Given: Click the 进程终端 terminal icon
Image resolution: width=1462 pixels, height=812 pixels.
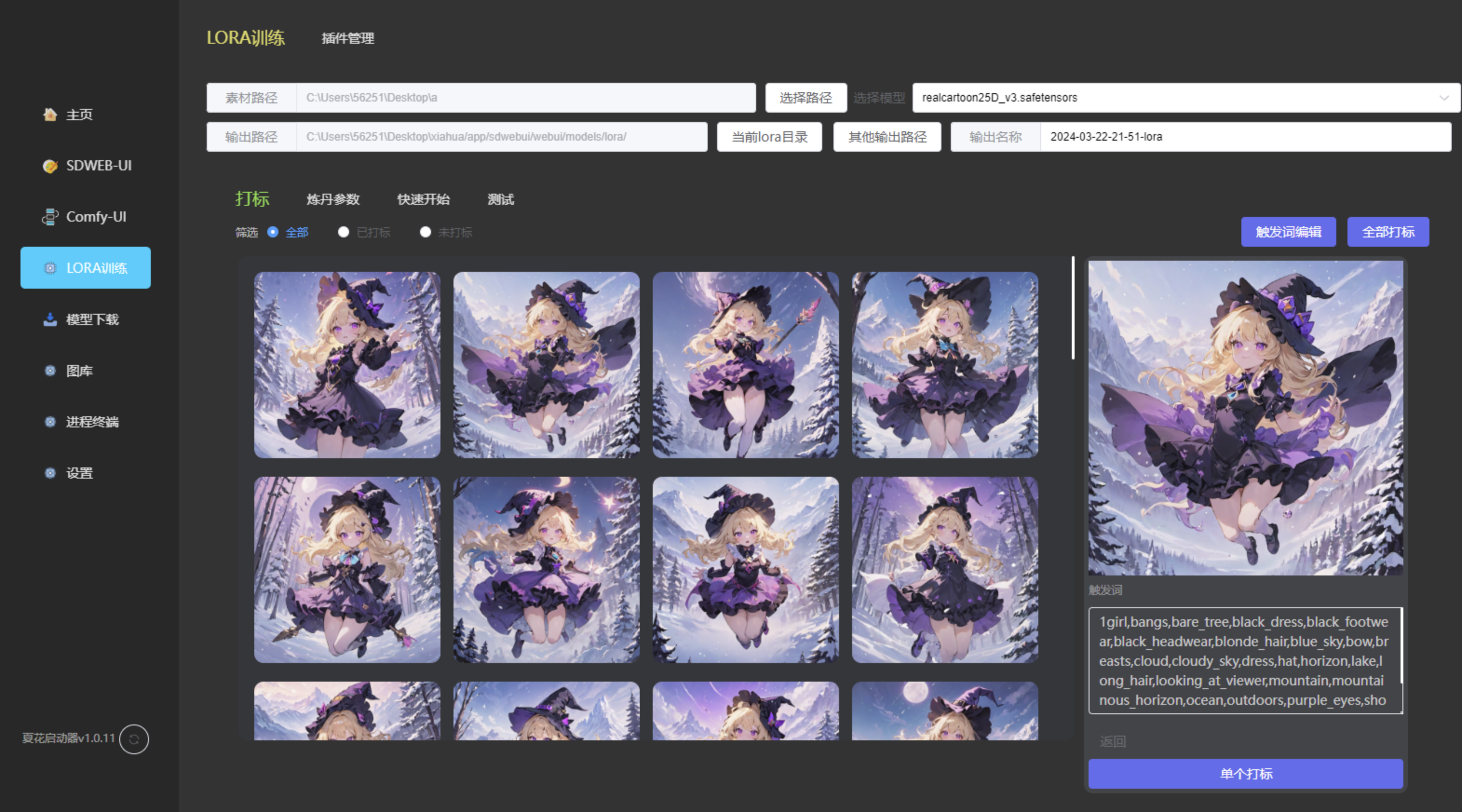Looking at the screenshot, I should [x=50, y=422].
